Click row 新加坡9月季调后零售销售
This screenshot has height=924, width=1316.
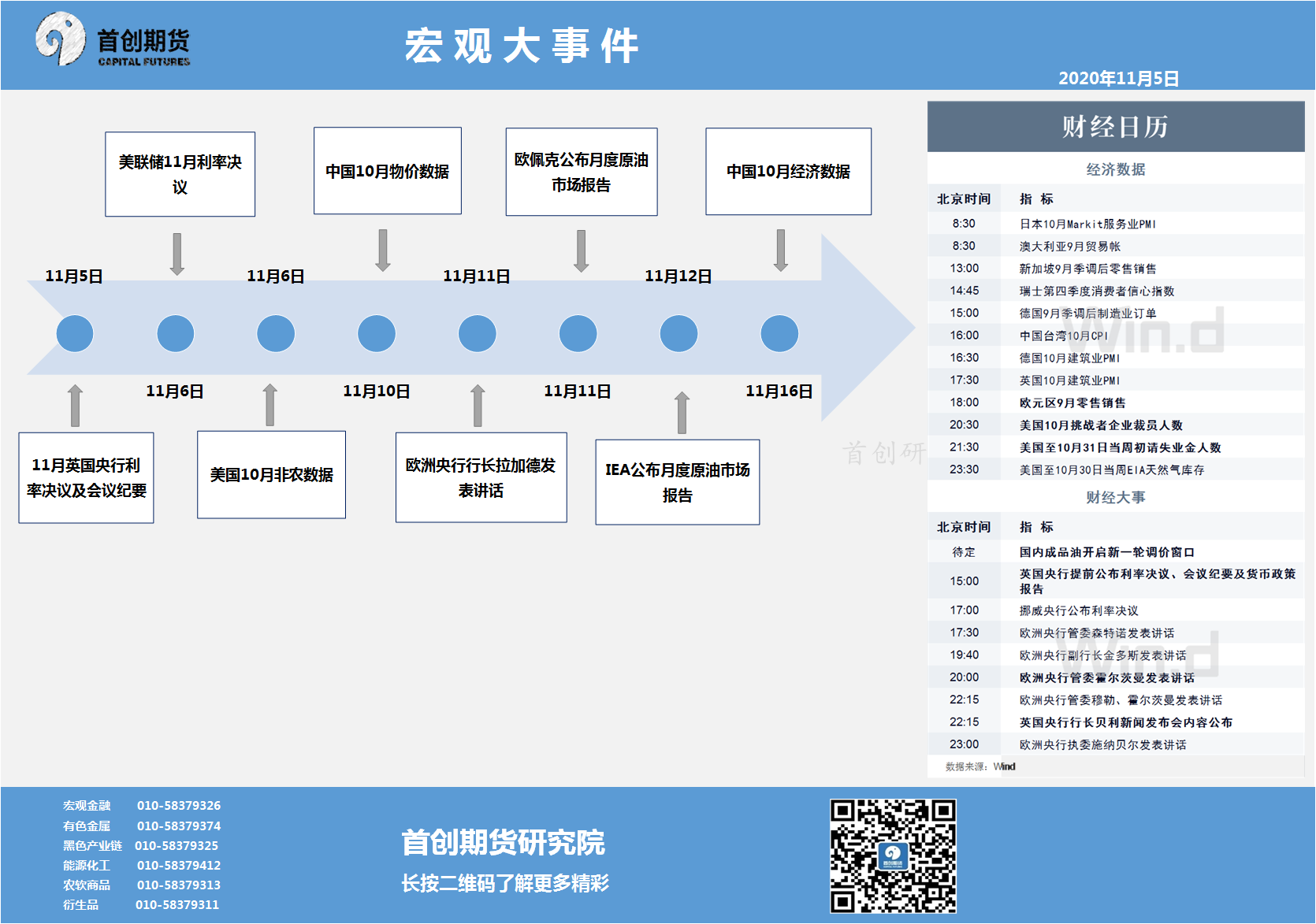1116,269
